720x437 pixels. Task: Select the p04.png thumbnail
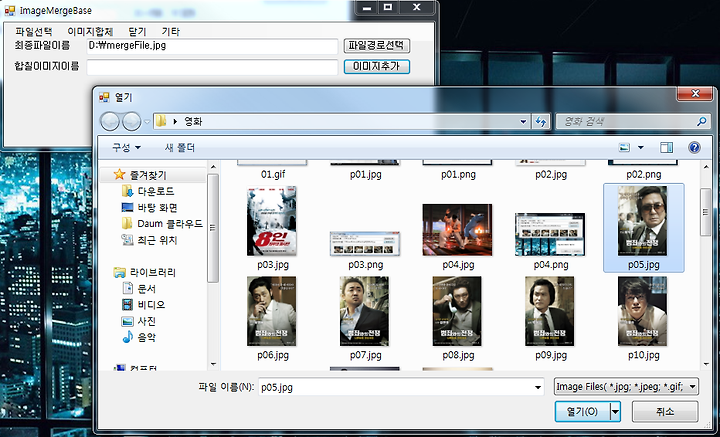click(x=550, y=235)
